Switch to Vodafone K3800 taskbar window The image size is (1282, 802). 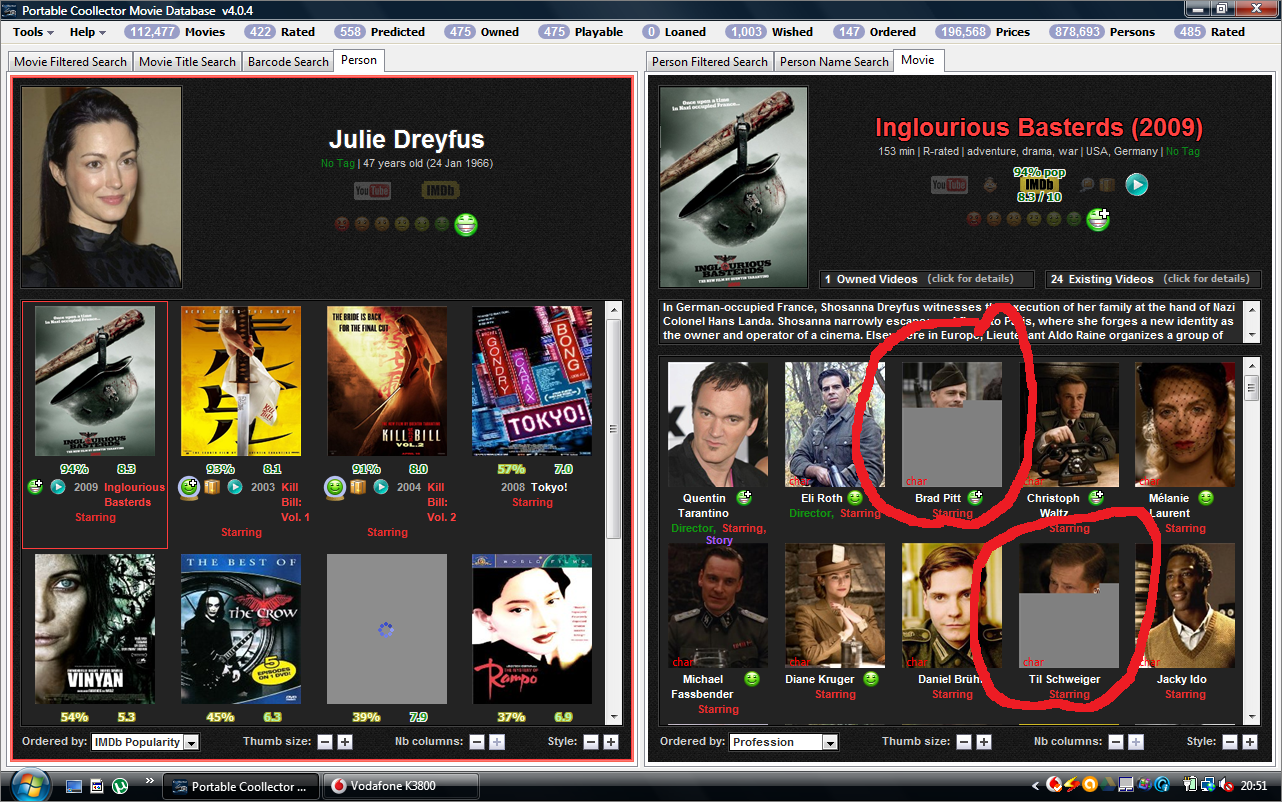pyautogui.click(x=402, y=786)
